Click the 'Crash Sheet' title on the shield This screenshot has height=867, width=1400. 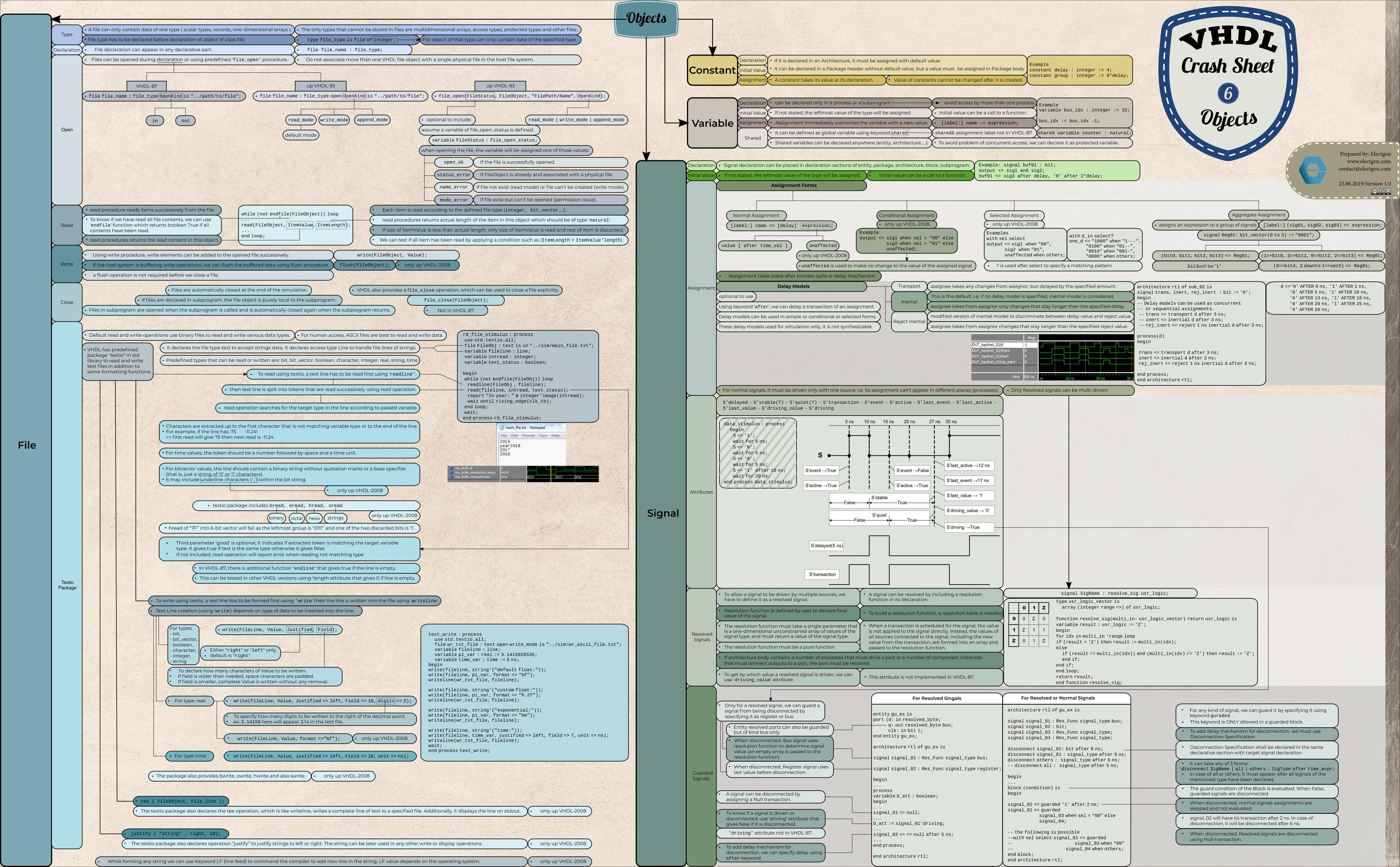pos(1227,65)
